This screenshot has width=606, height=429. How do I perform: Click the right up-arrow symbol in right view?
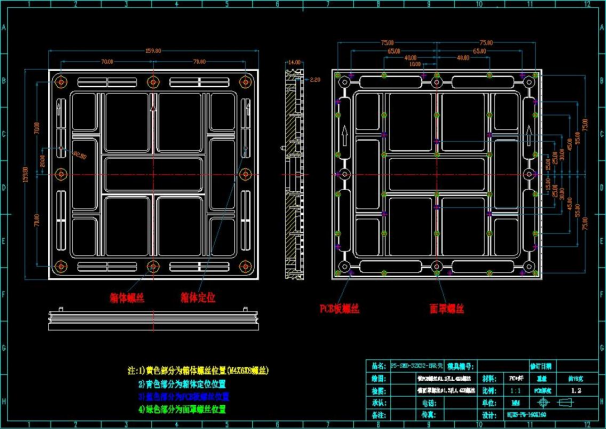pyautogui.click(x=527, y=133)
